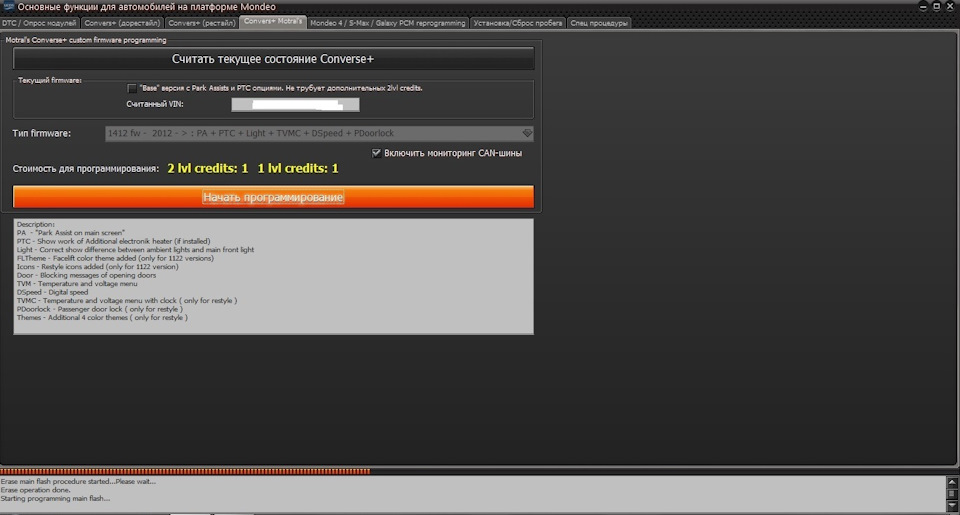
Task: Click the TVMC menu with clock line
Action: point(127,301)
